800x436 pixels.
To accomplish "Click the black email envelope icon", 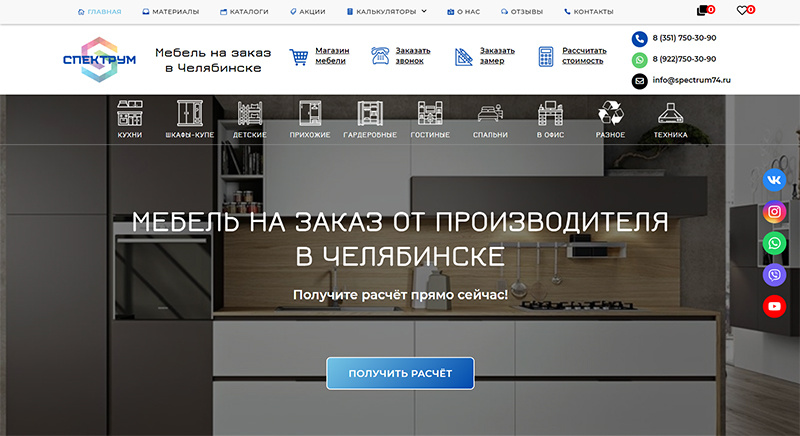I will click(x=639, y=81).
